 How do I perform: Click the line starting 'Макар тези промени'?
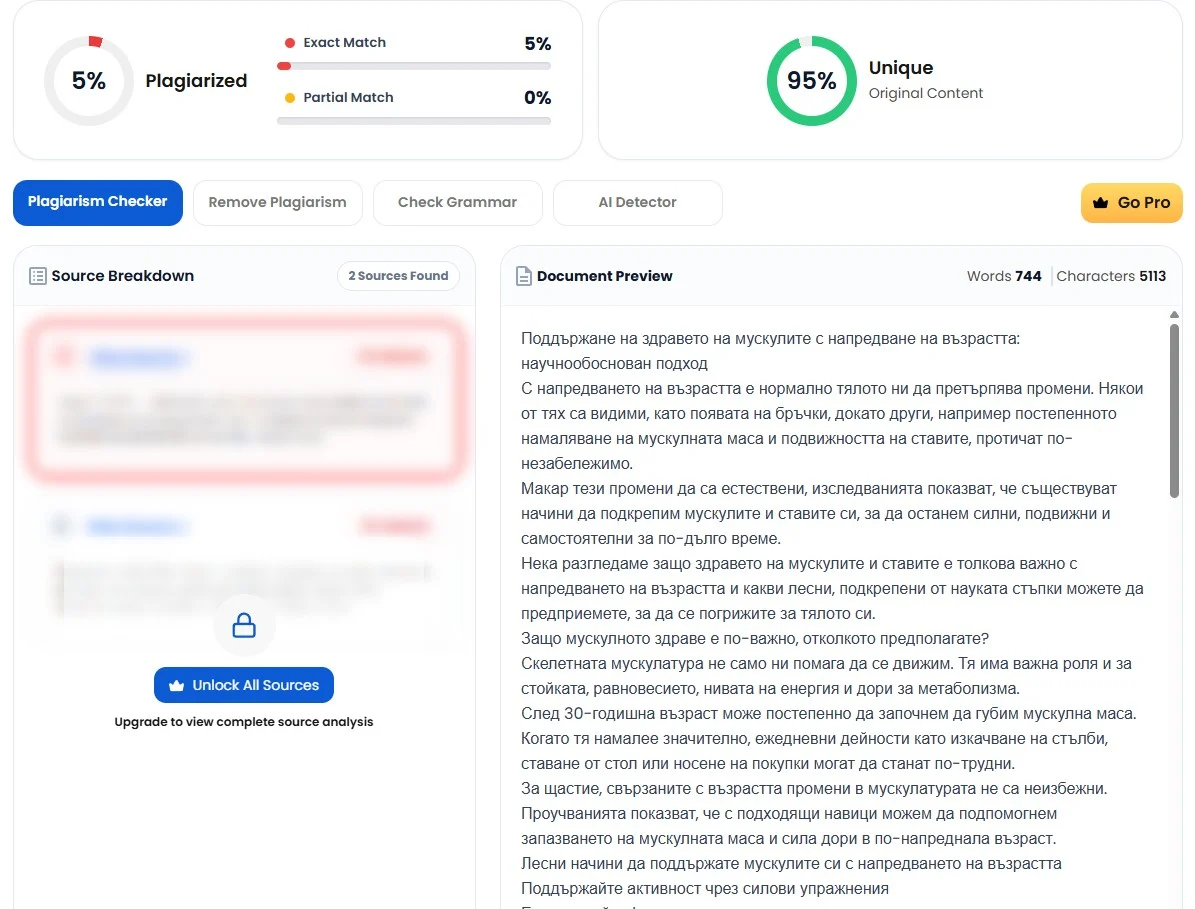819,488
